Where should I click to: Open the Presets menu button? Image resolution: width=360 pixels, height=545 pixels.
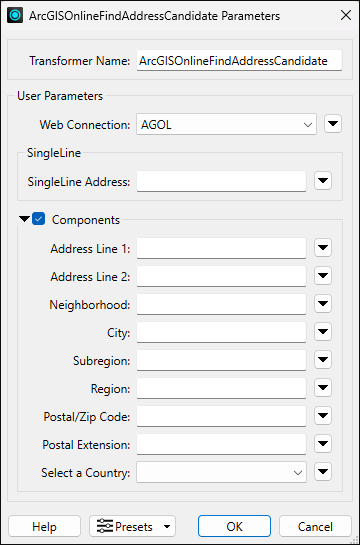[132, 527]
